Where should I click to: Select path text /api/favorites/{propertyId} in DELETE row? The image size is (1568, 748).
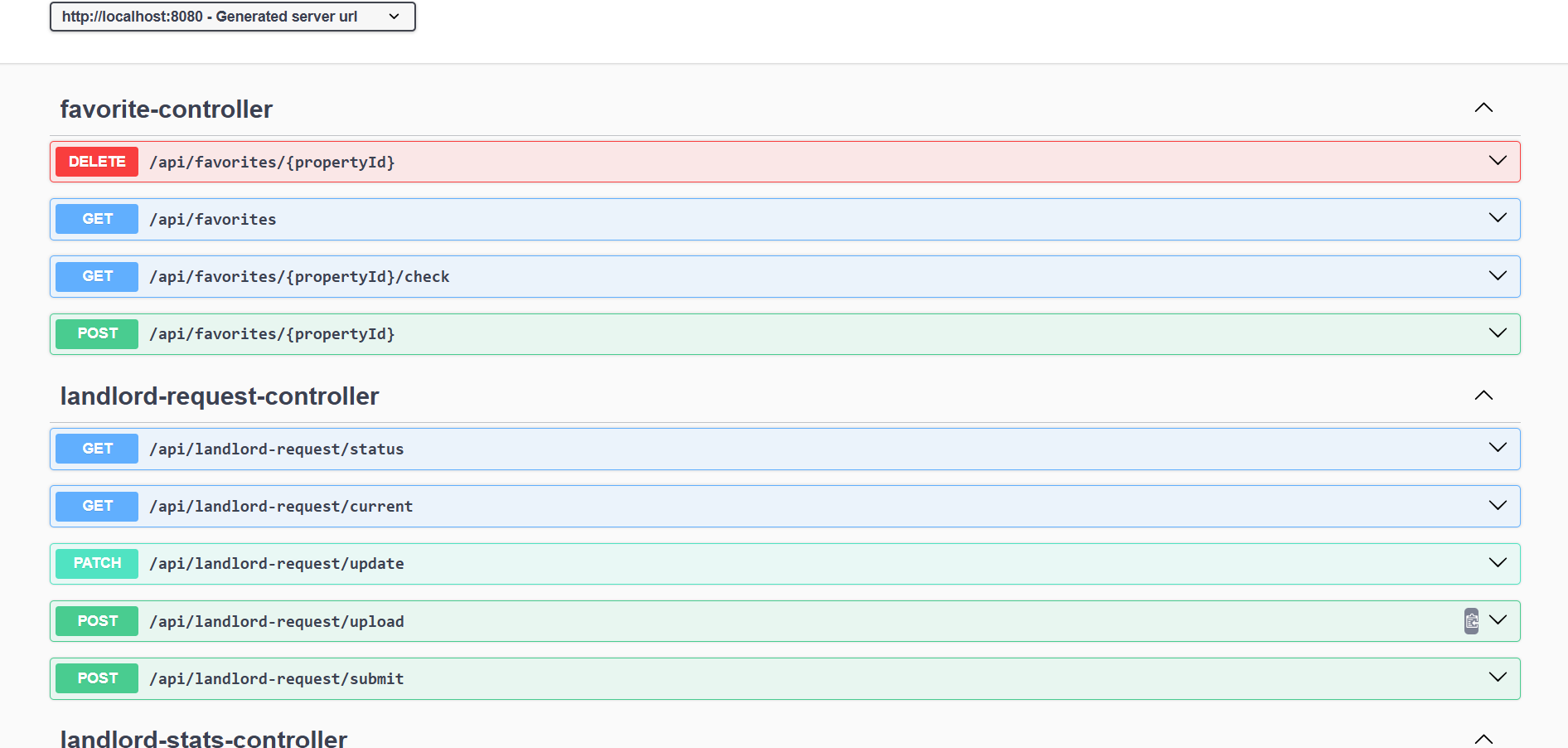click(272, 163)
